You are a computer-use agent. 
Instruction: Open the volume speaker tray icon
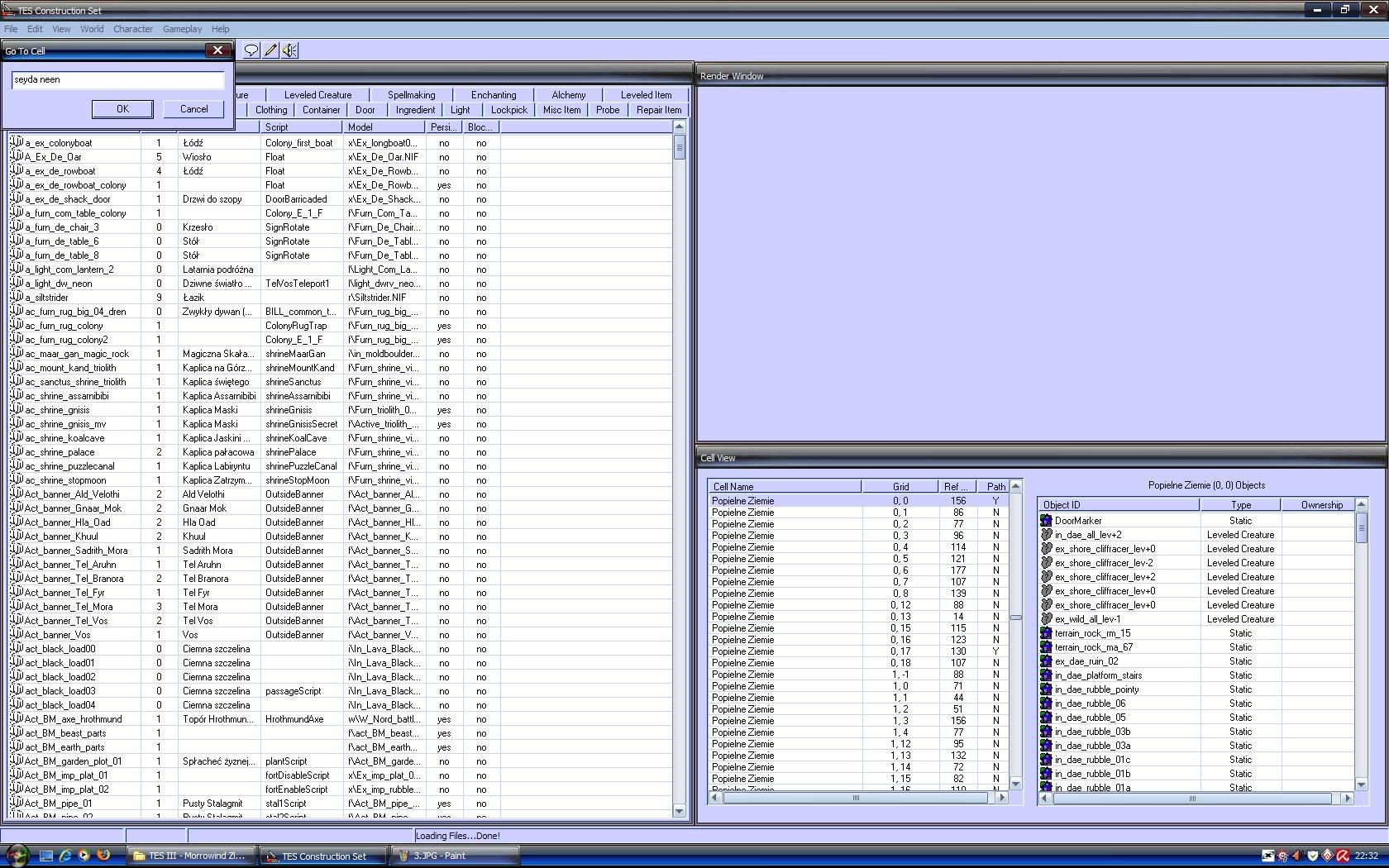coord(1297,856)
